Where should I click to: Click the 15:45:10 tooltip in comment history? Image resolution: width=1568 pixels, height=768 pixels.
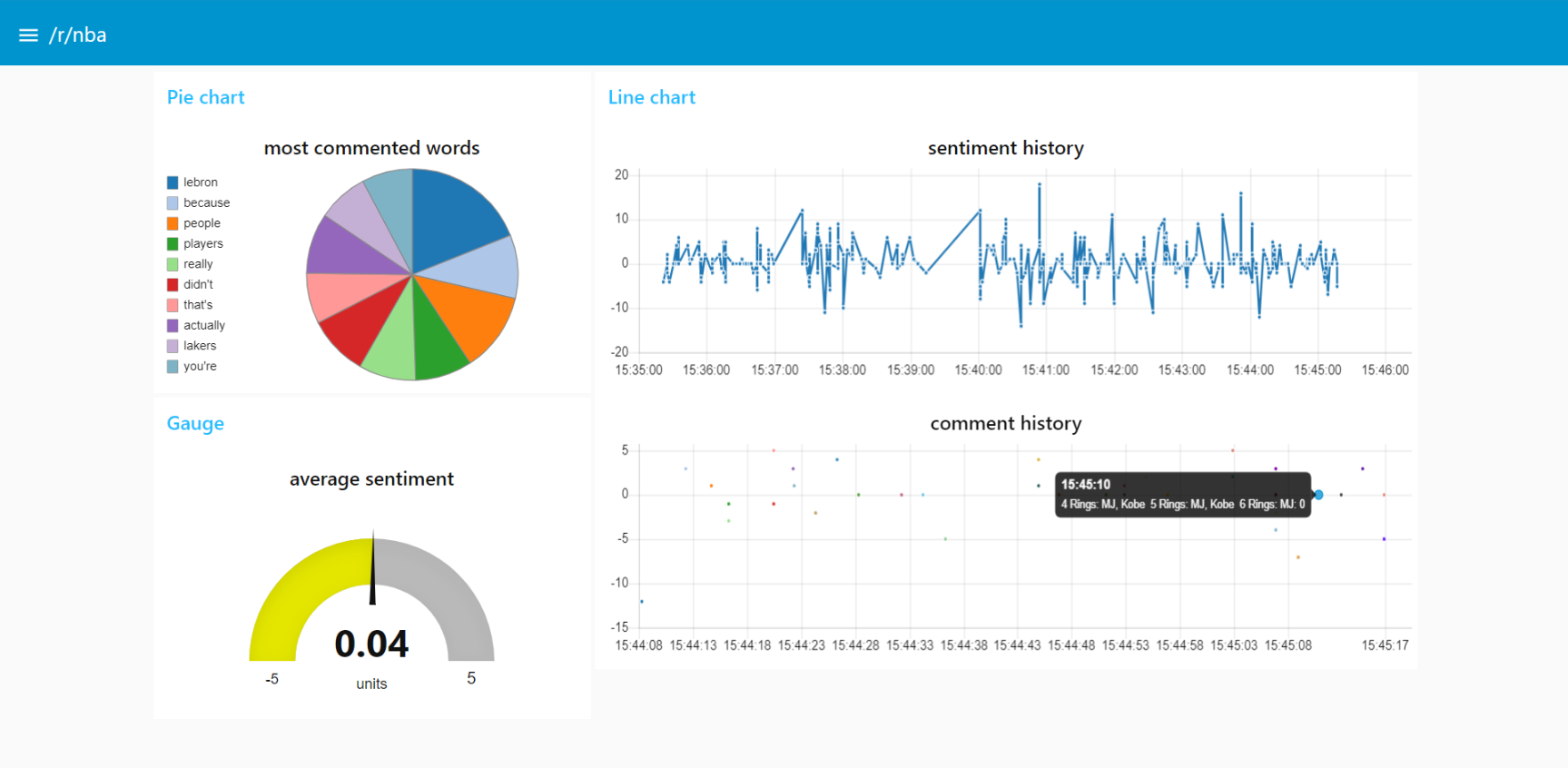[1183, 495]
